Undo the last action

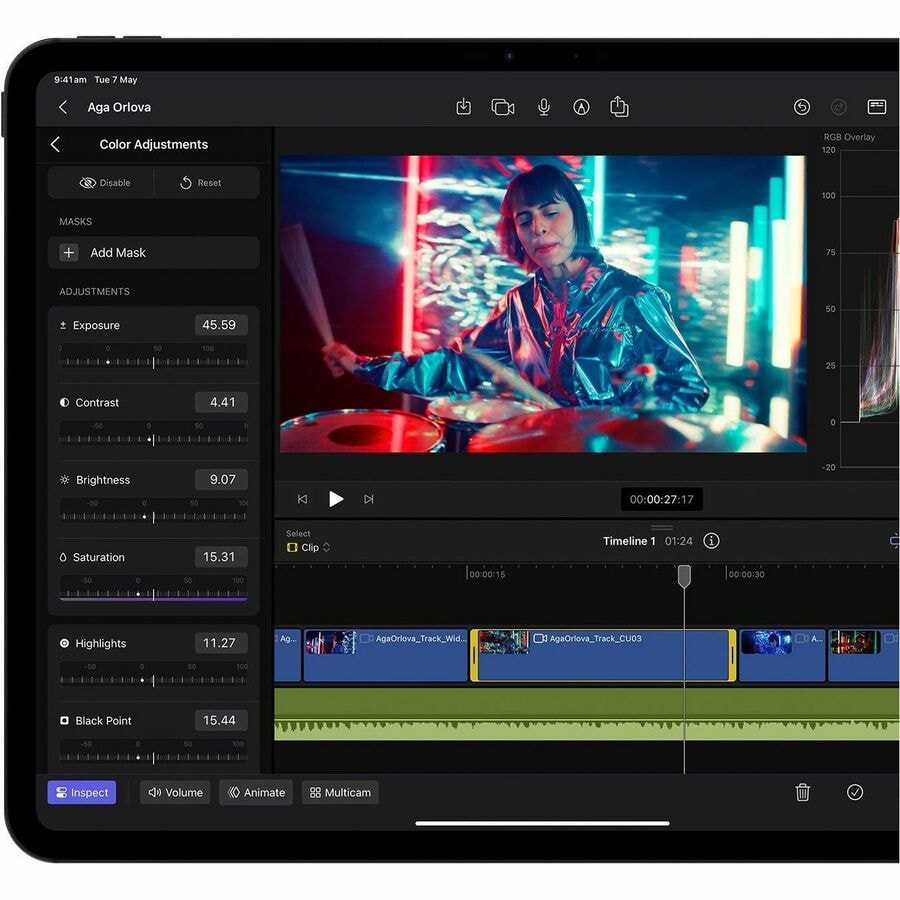click(x=801, y=107)
